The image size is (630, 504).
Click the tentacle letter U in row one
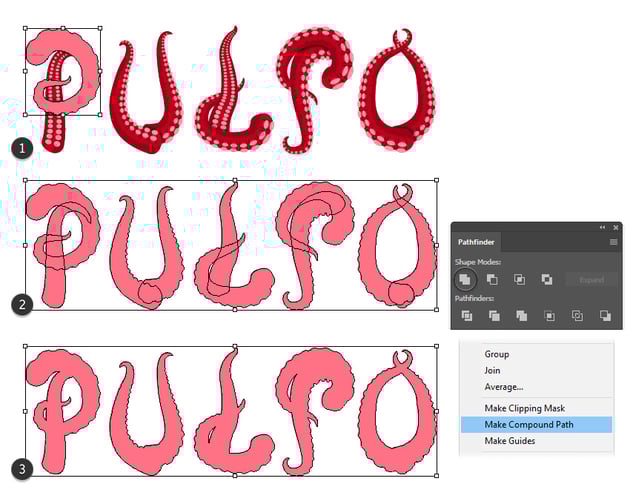click(147, 92)
